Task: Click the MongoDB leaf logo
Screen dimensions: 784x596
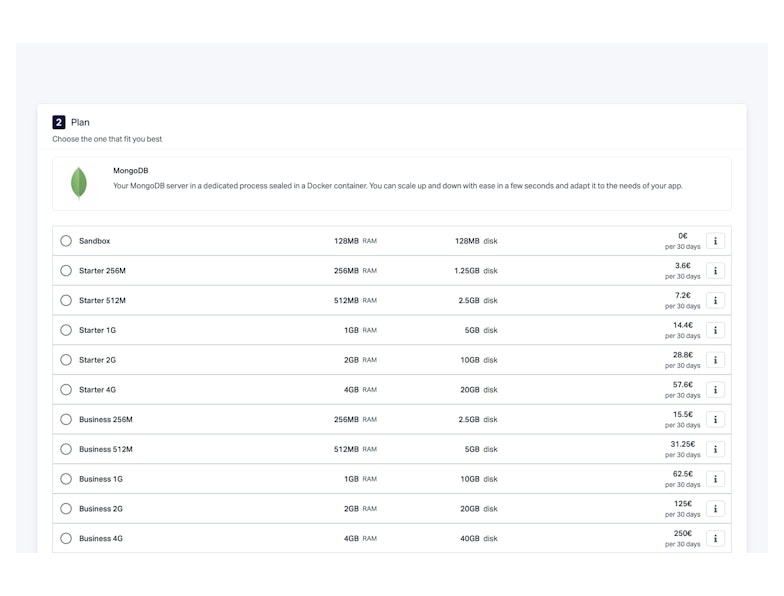Action: pyautogui.click(x=78, y=183)
